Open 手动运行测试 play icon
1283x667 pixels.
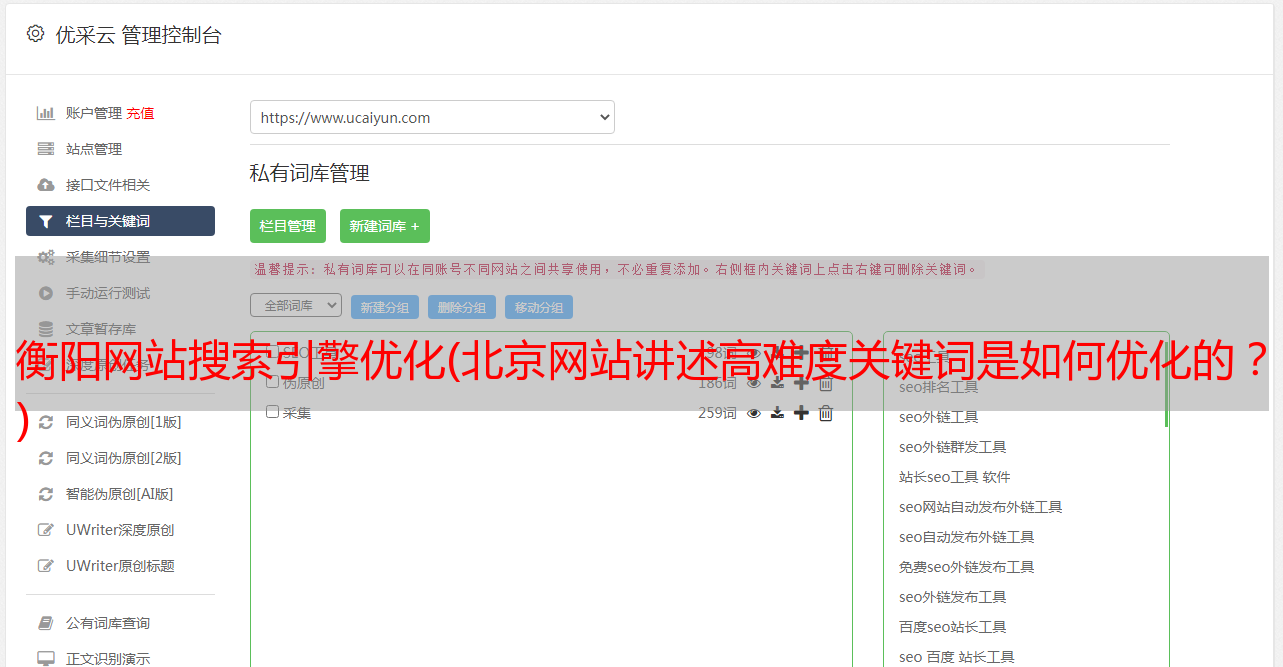click(x=46, y=293)
